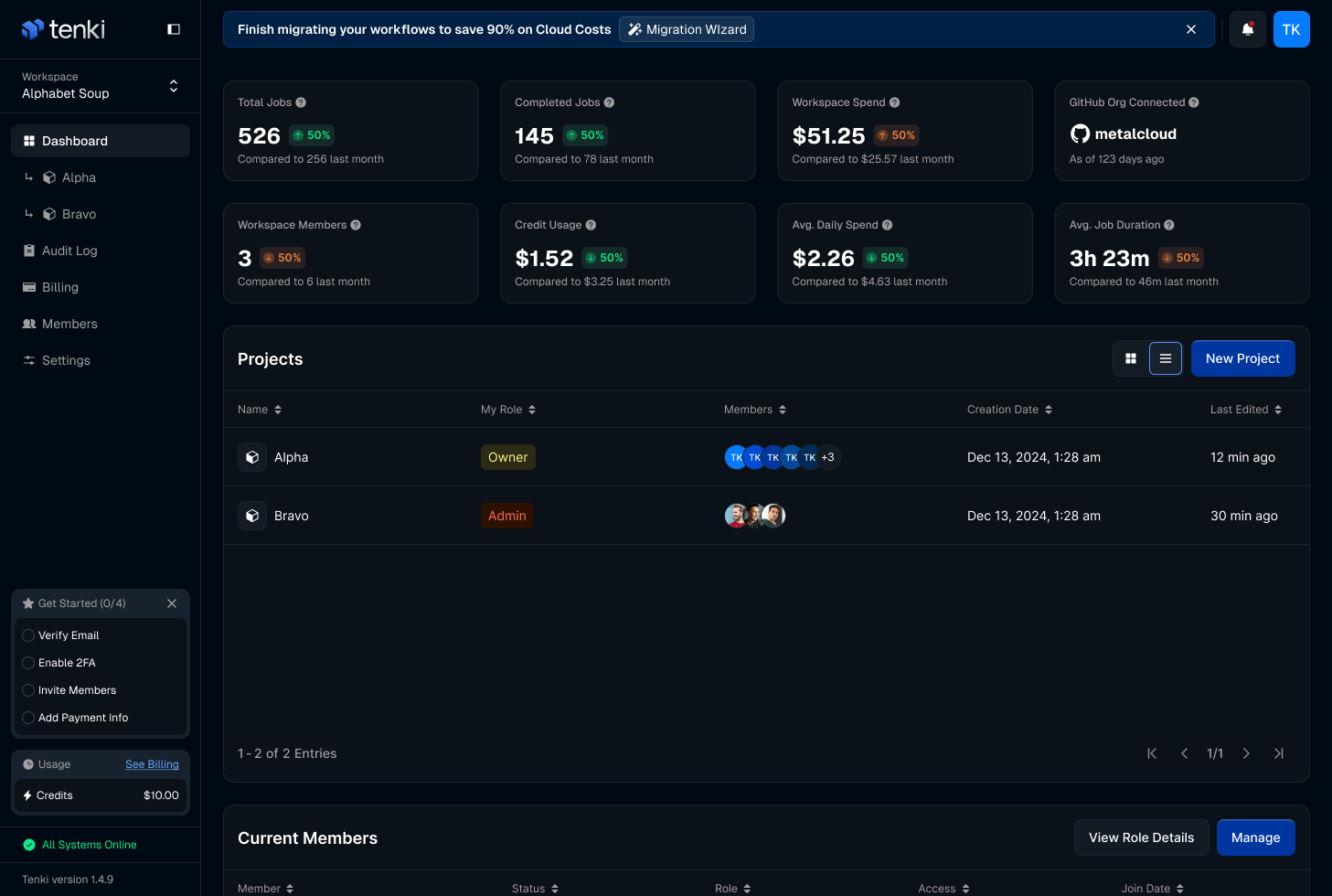Follow the See Billing link
The image size is (1332, 896).
tap(152, 764)
